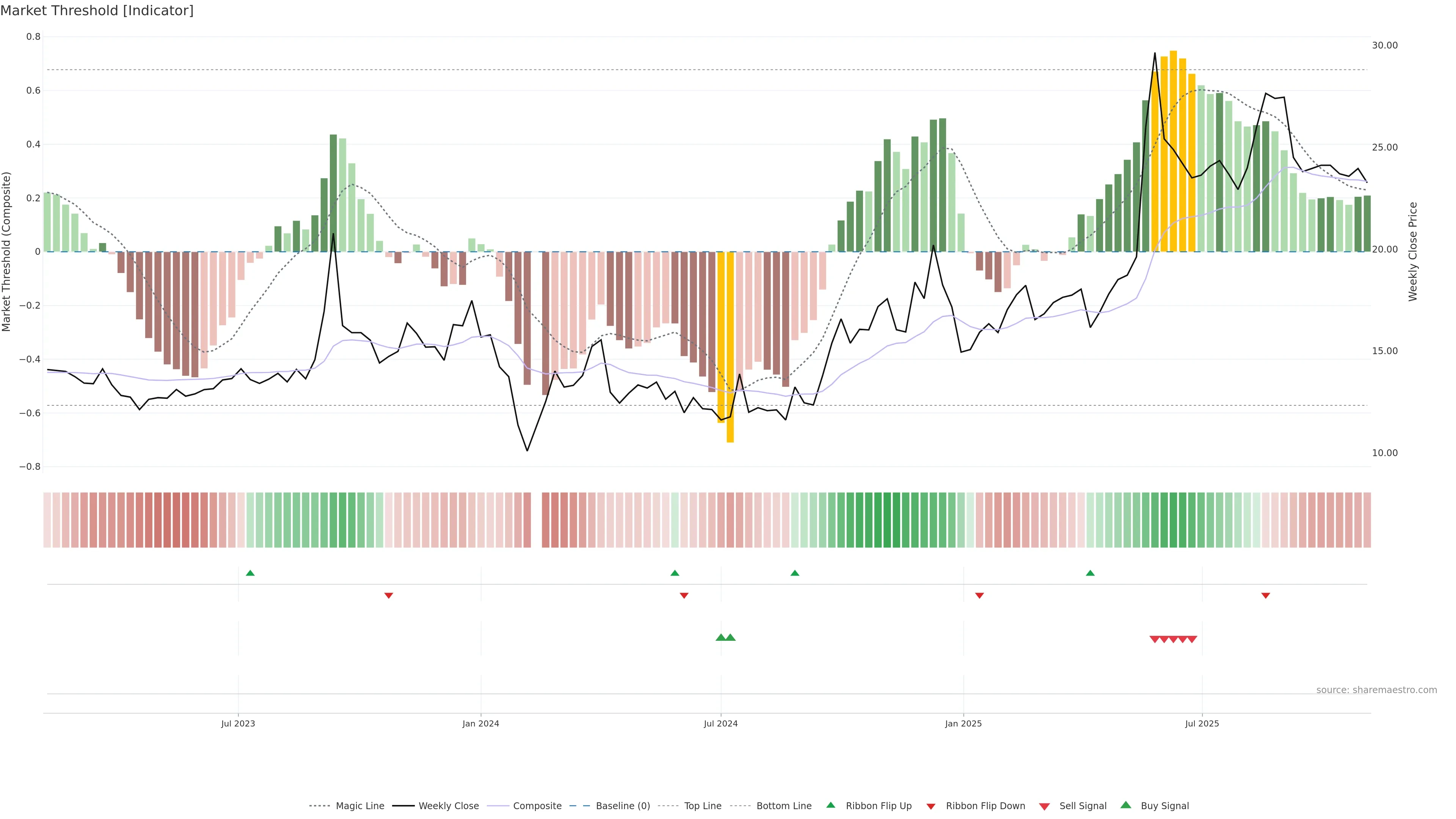Click Ribbon Flip Up legend triangle
Image resolution: width=1456 pixels, height=819 pixels.
830,805
